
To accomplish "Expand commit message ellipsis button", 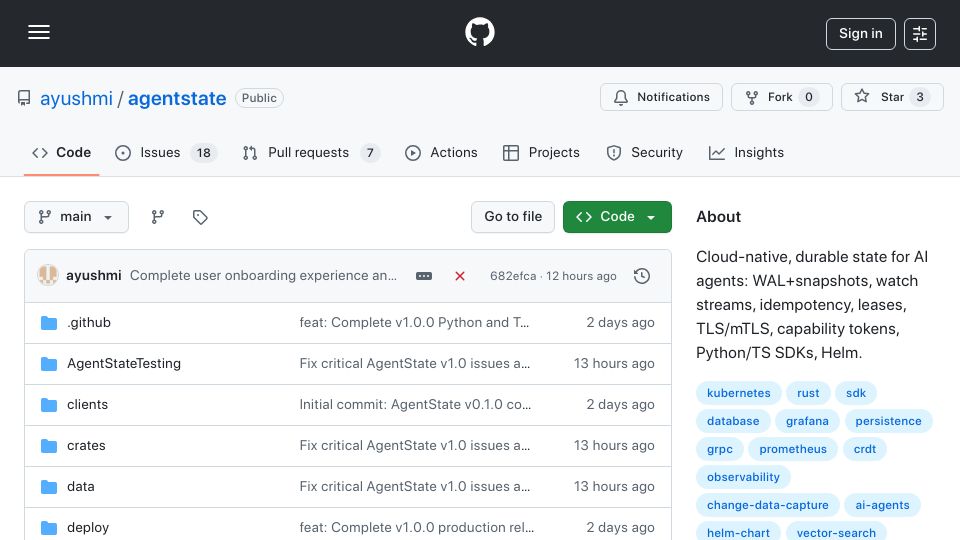I will [424, 276].
